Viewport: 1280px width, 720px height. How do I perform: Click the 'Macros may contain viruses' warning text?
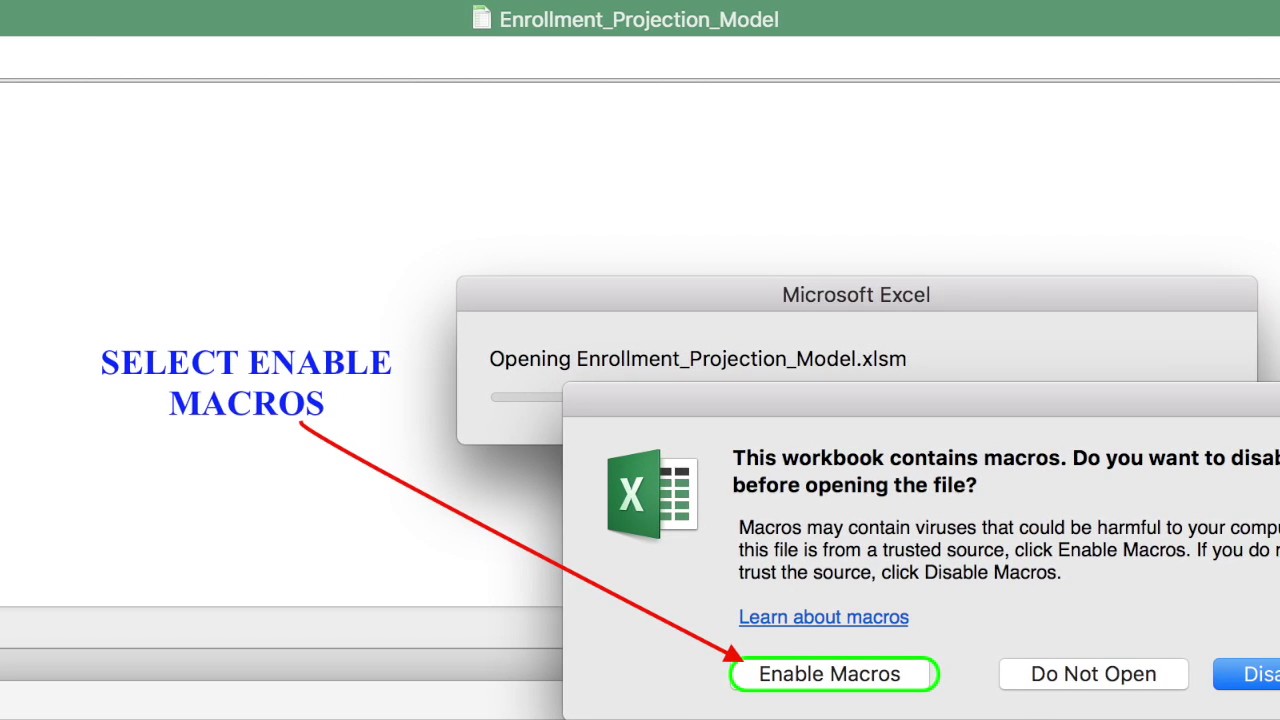pyautogui.click(x=1009, y=550)
